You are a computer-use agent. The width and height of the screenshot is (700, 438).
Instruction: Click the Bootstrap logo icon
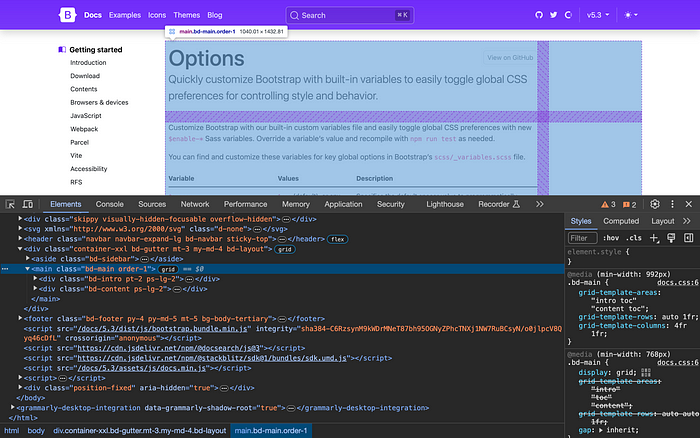click(x=67, y=15)
